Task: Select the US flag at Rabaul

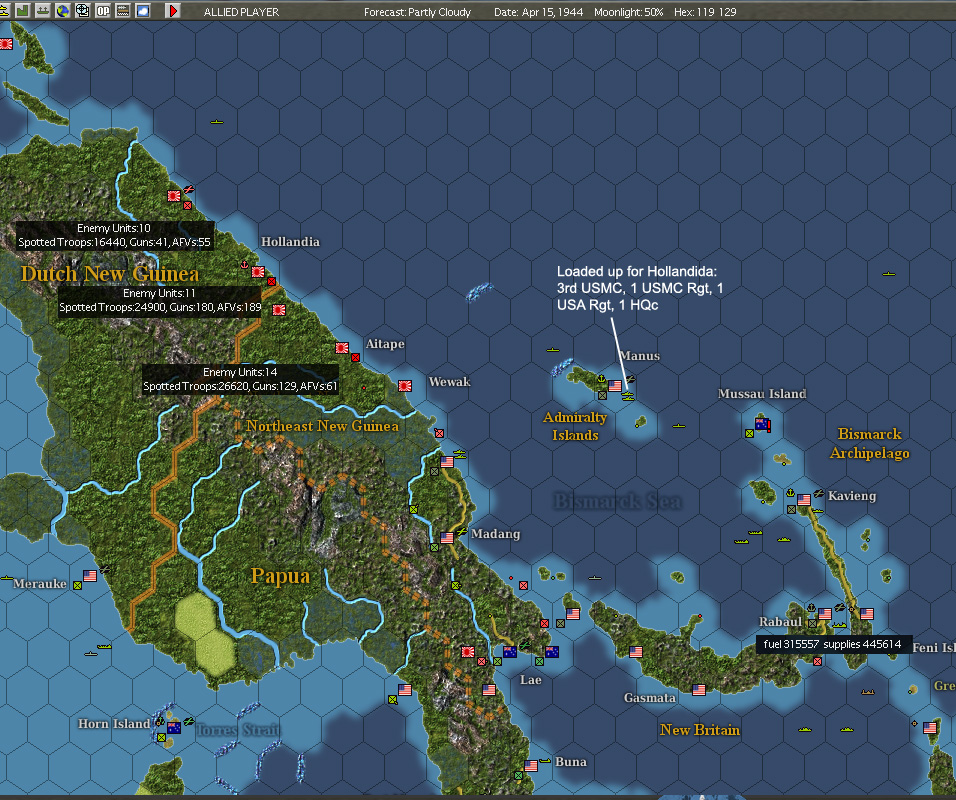Action: click(825, 614)
